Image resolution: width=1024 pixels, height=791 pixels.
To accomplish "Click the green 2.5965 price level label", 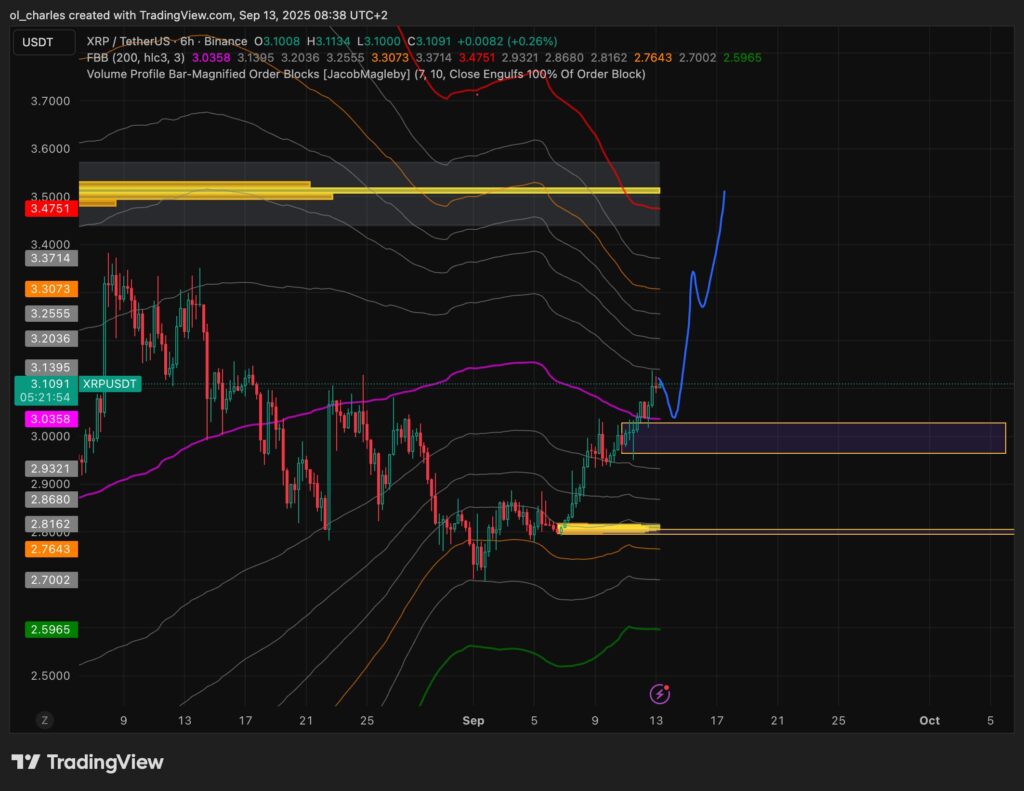I will pyautogui.click(x=51, y=629).
